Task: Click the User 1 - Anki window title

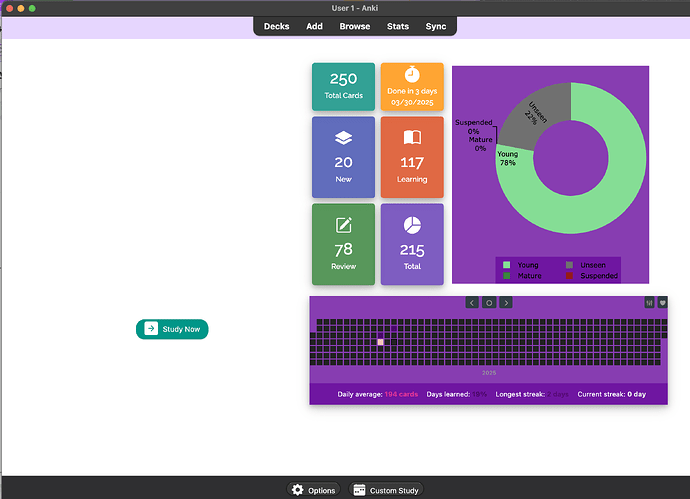Action: point(355,8)
